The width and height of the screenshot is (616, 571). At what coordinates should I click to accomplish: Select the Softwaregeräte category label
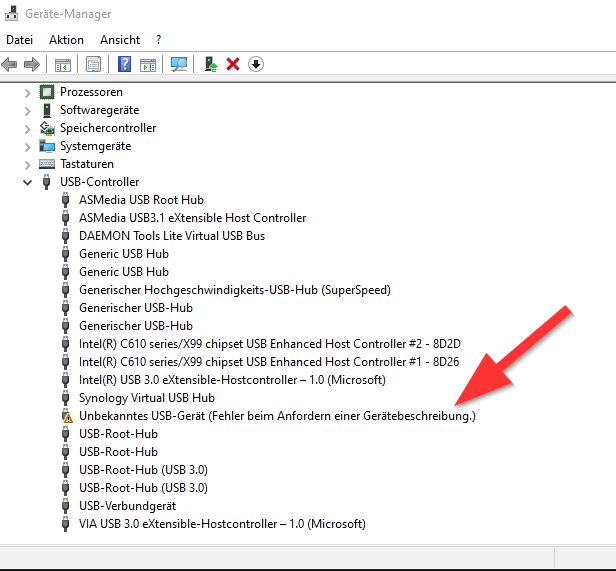99,110
